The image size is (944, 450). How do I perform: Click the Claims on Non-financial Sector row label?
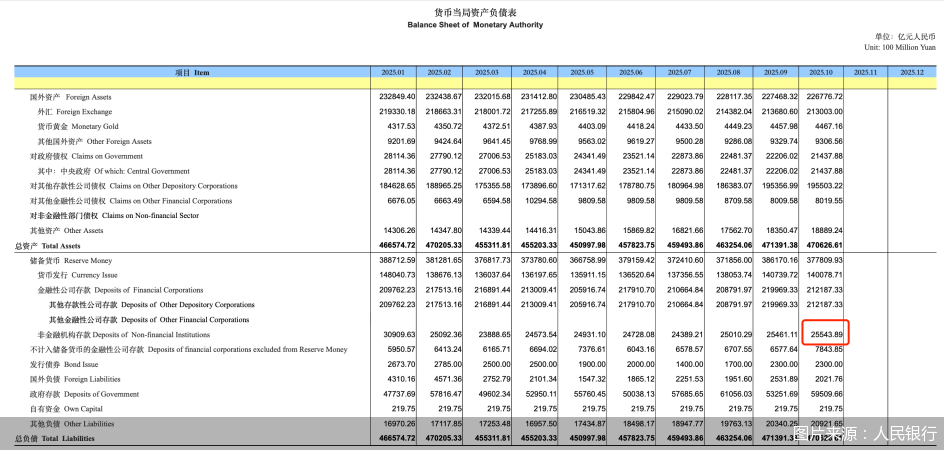point(112,215)
